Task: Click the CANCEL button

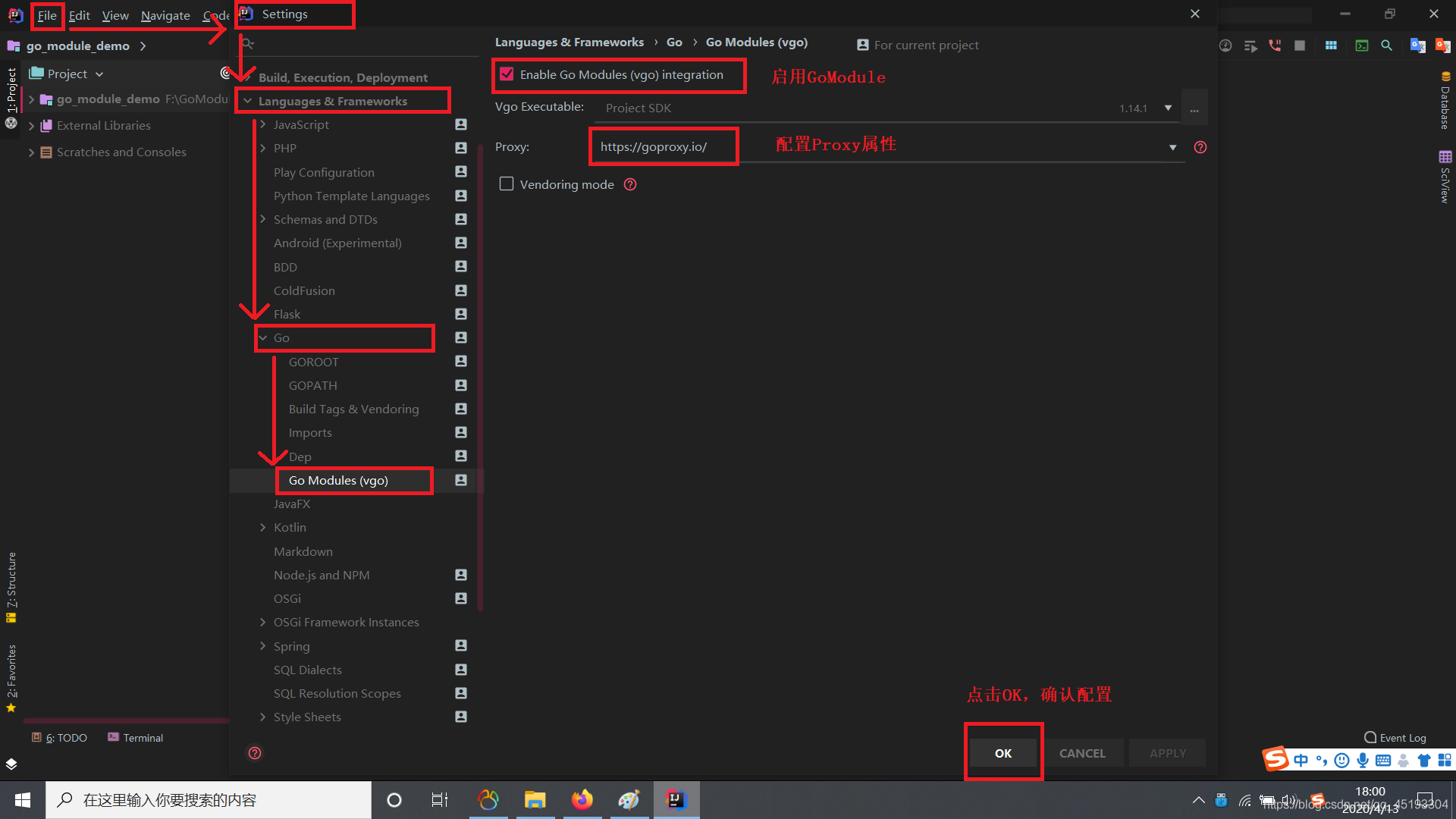Action: pyautogui.click(x=1082, y=753)
